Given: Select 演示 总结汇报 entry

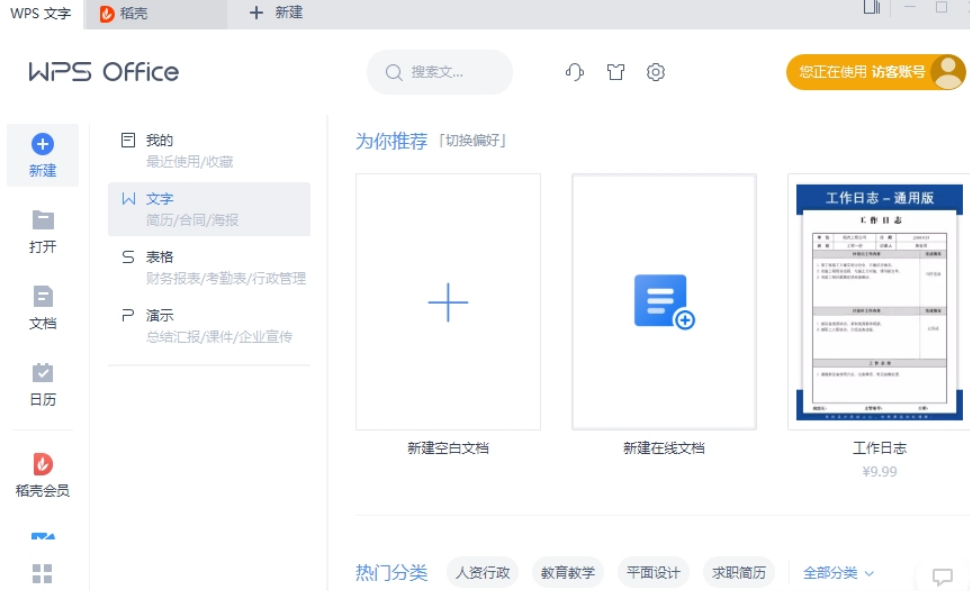Looking at the screenshot, I should pos(209,326).
